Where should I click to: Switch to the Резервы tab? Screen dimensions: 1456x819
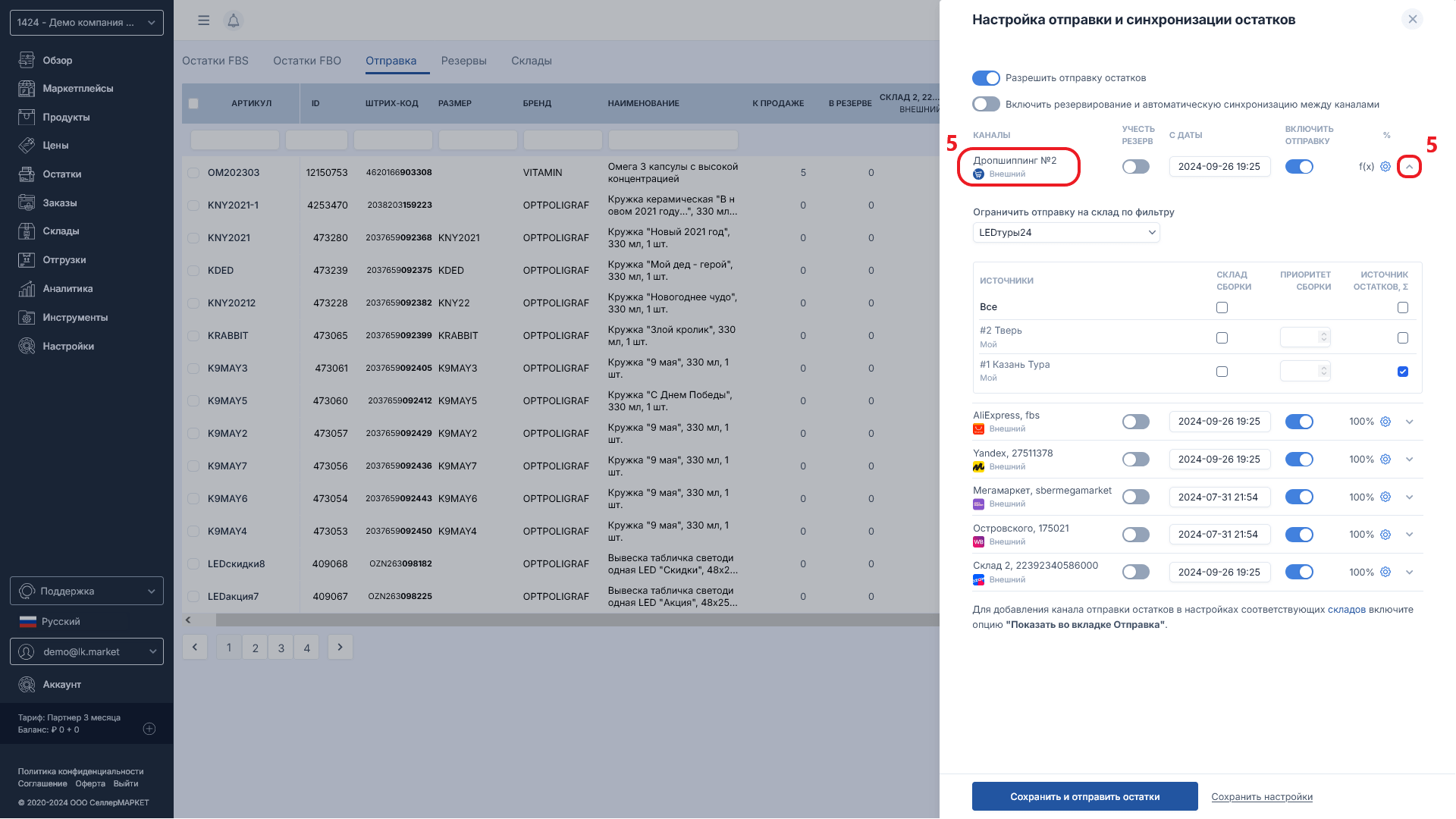[464, 61]
